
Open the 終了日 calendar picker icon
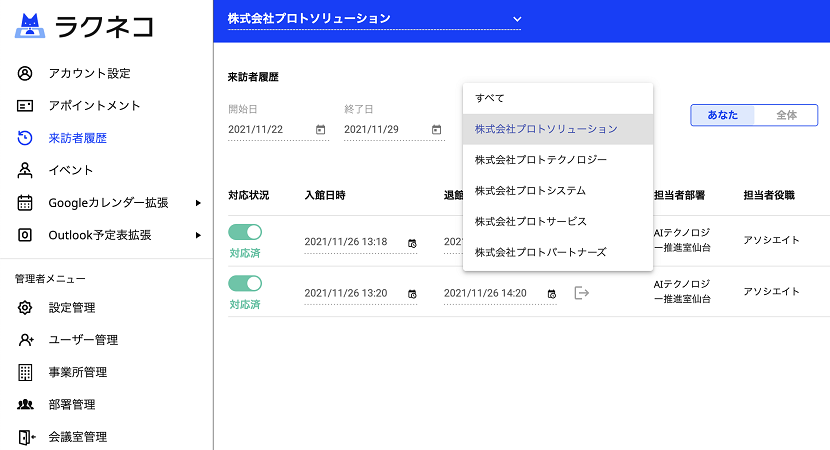(x=436, y=130)
